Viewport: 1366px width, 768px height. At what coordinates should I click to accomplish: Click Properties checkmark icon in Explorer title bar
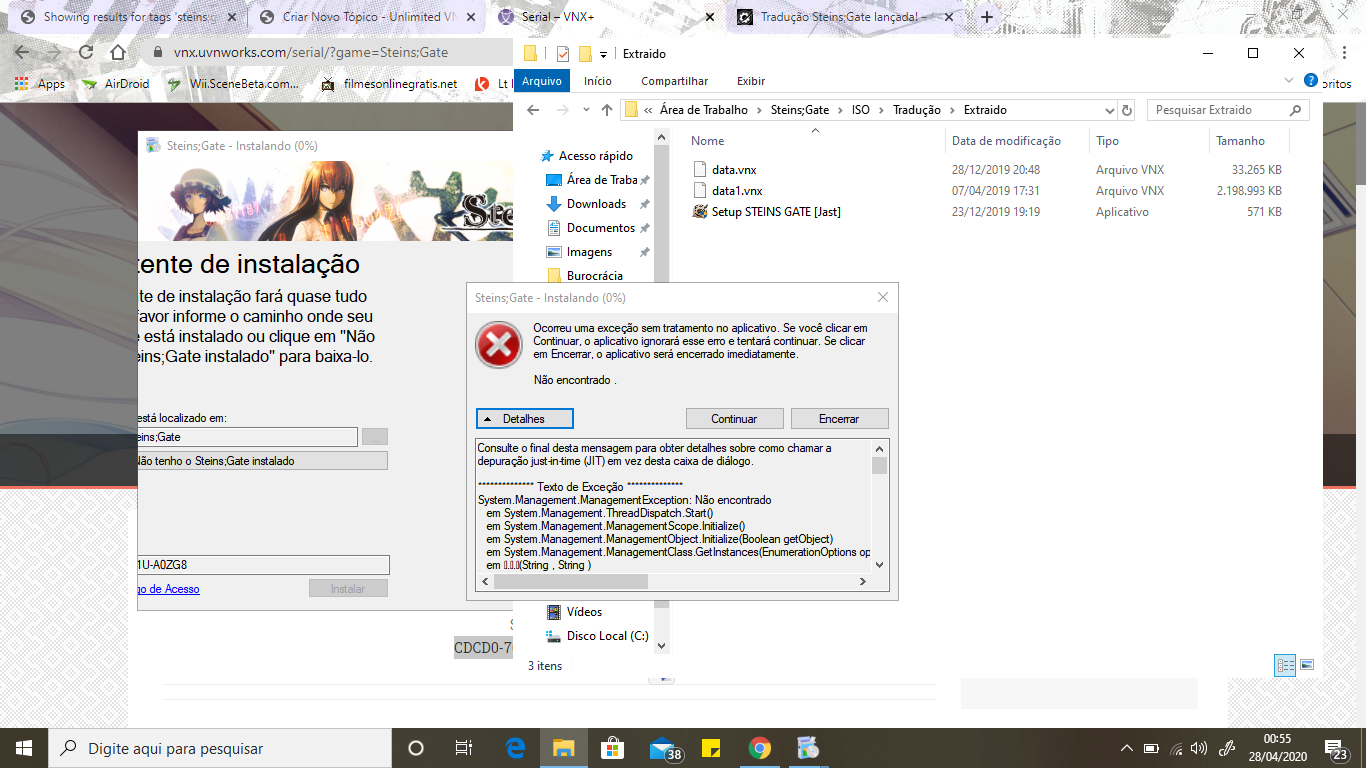[563, 54]
